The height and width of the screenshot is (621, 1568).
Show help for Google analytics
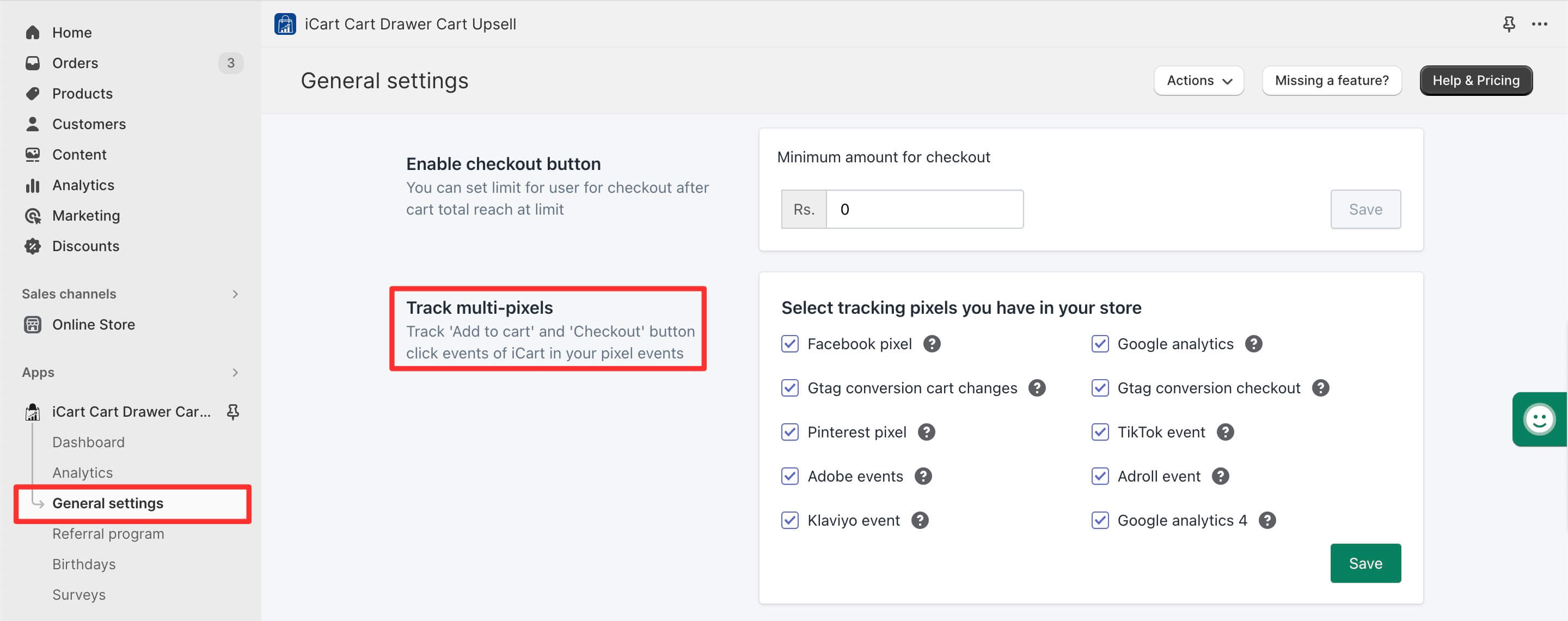tap(1253, 344)
